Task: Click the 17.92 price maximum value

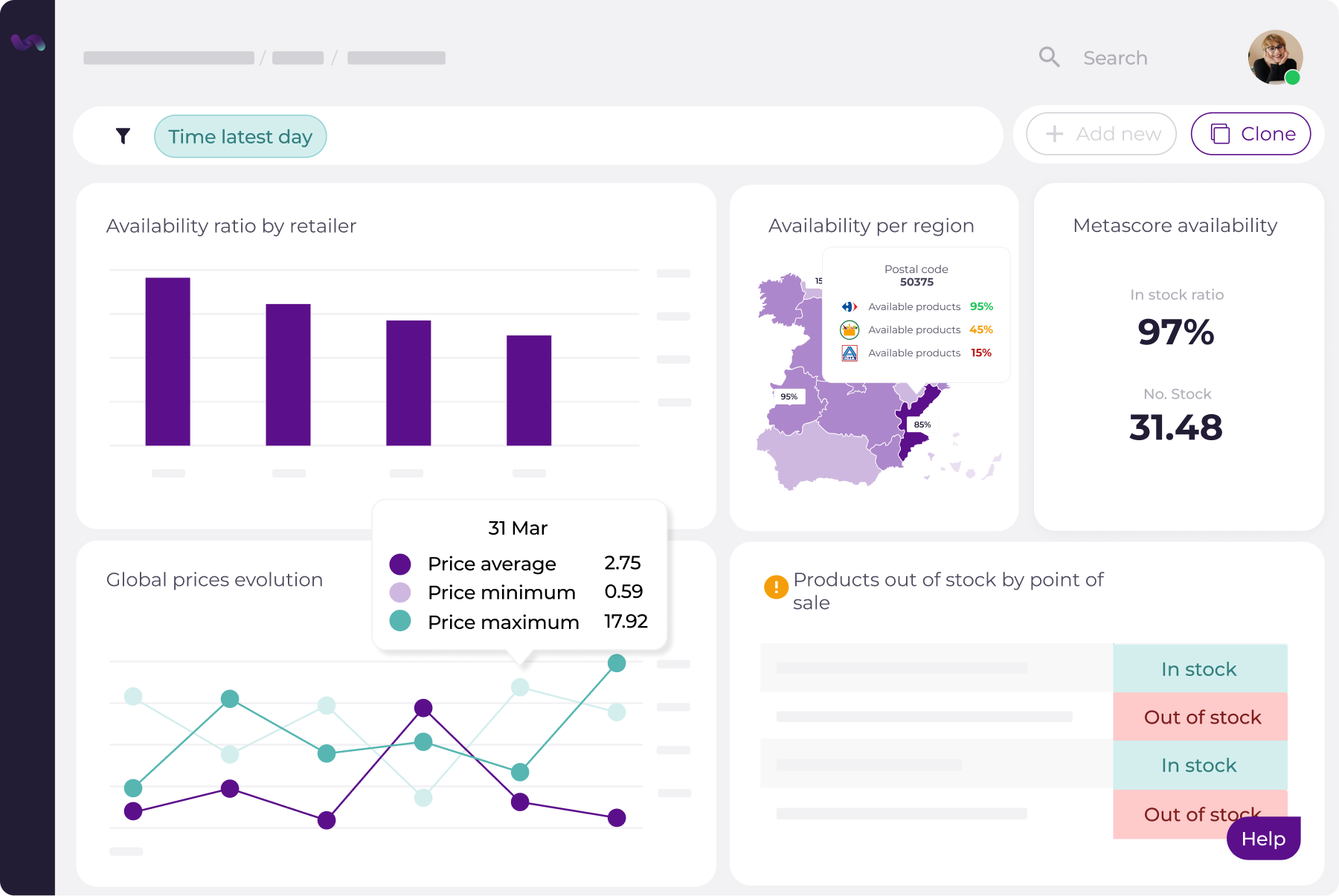Action: (626, 621)
